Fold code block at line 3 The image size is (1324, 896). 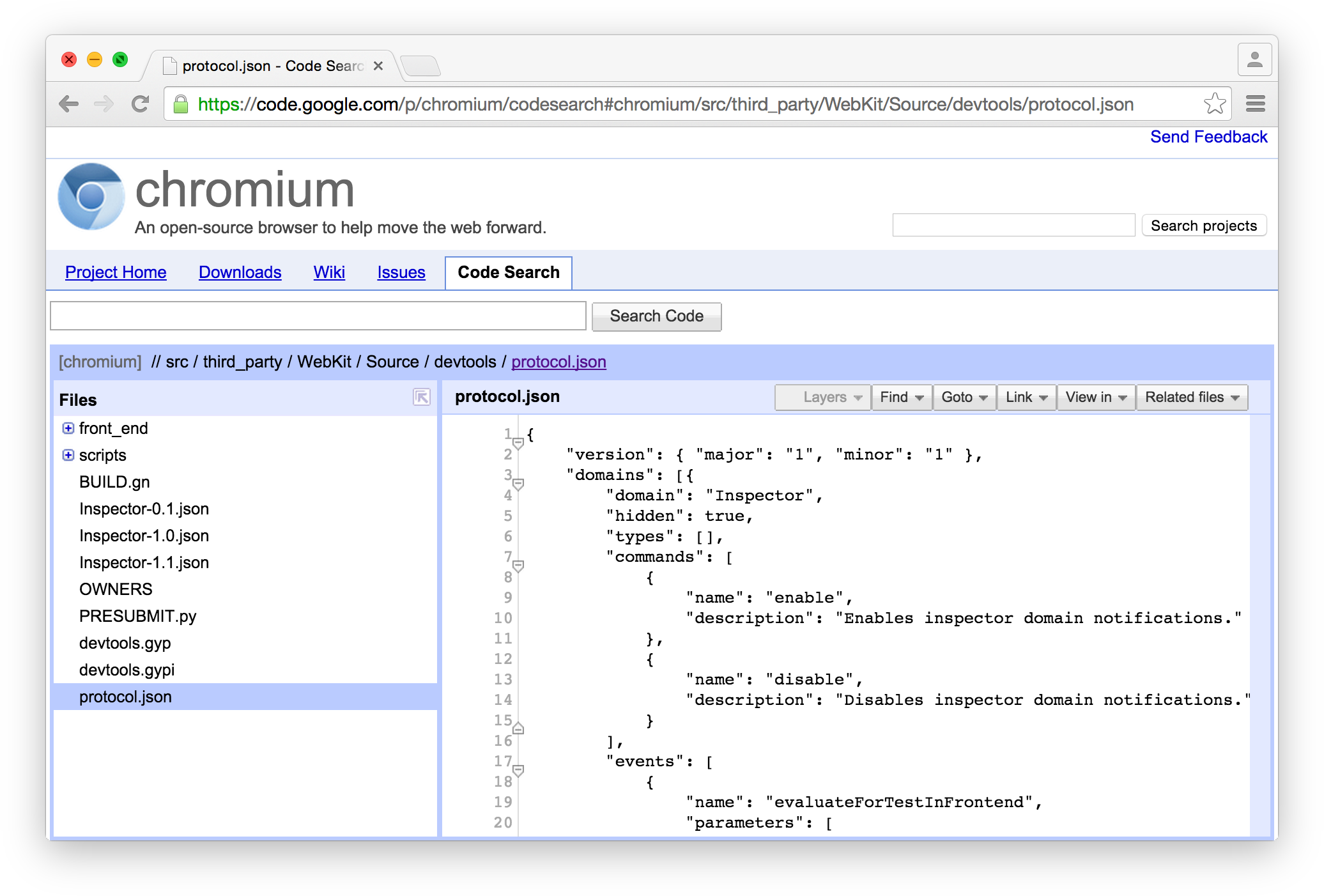[x=519, y=484]
